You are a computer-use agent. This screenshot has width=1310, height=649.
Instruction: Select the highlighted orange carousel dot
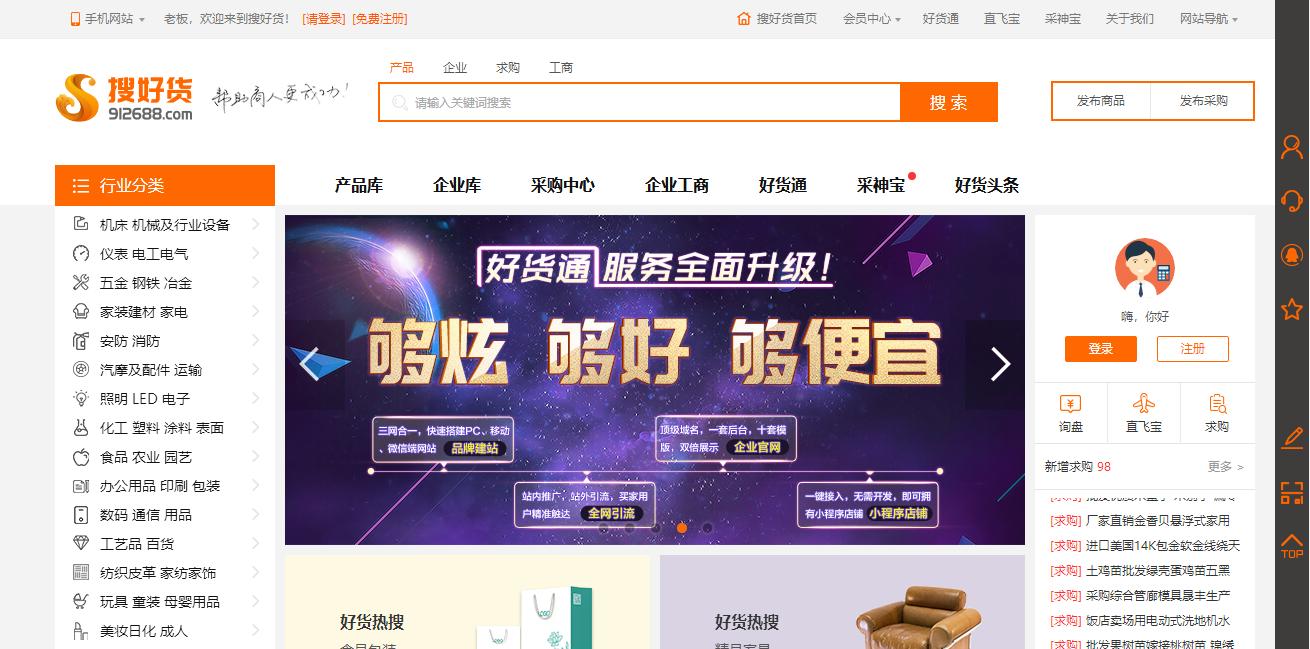click(x=681, y=527)
